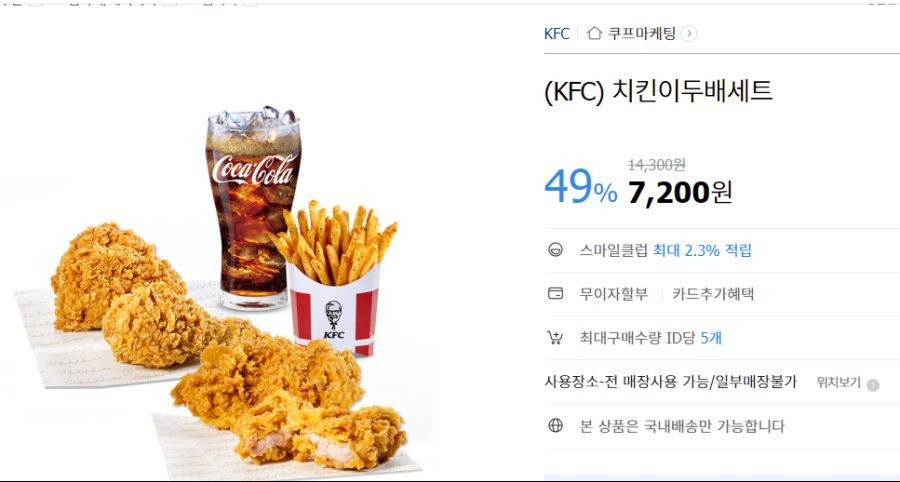This screenshot has width=900, height=482.
Task: Click the credit card icon
Action: 556,293
